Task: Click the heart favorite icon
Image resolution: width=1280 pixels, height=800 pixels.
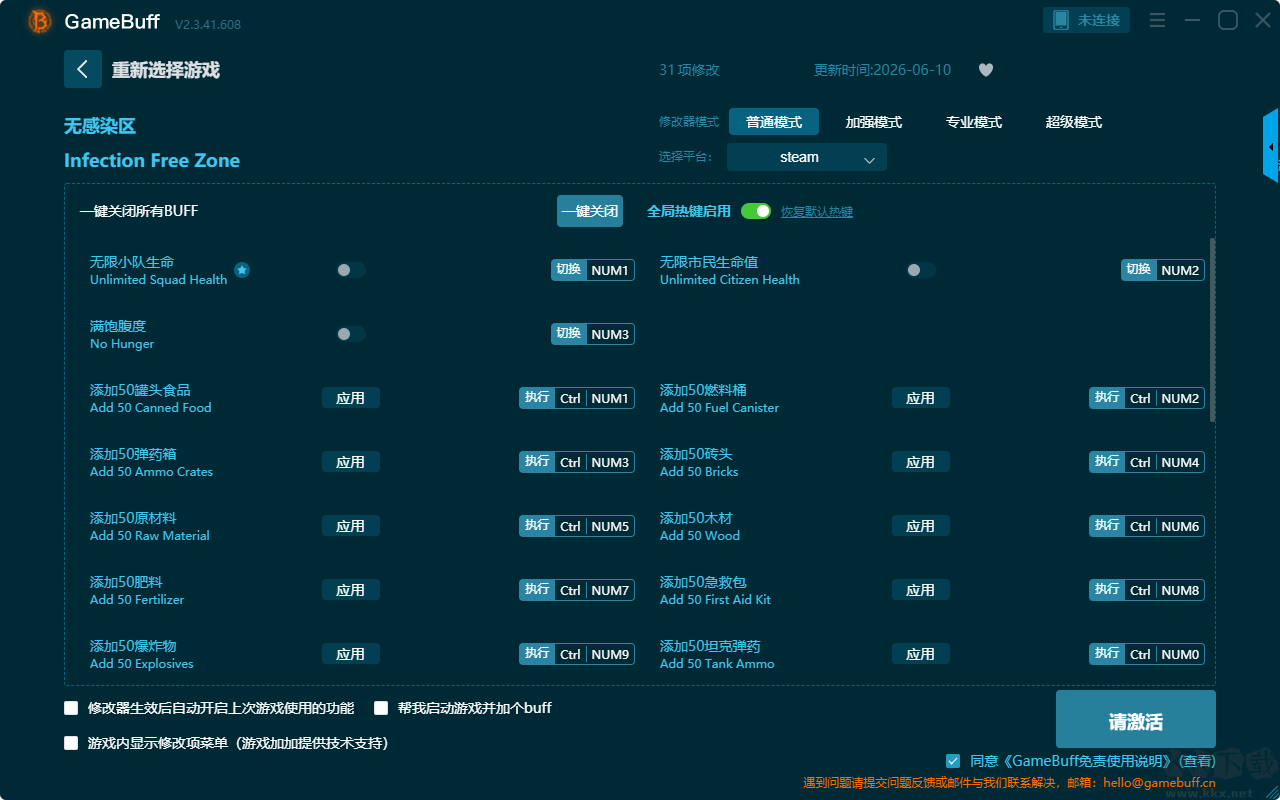Action: [986, 70]
